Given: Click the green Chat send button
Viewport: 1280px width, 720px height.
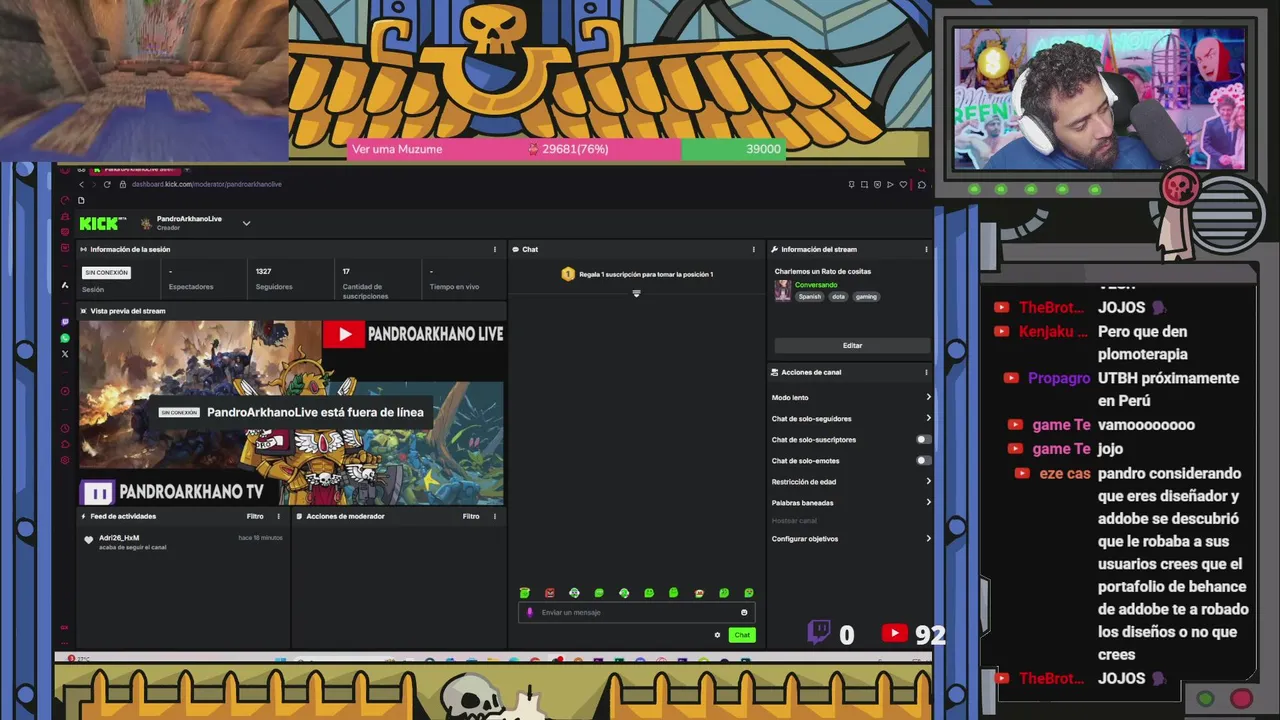Looking at the screenshot, I should click(742, 635).
